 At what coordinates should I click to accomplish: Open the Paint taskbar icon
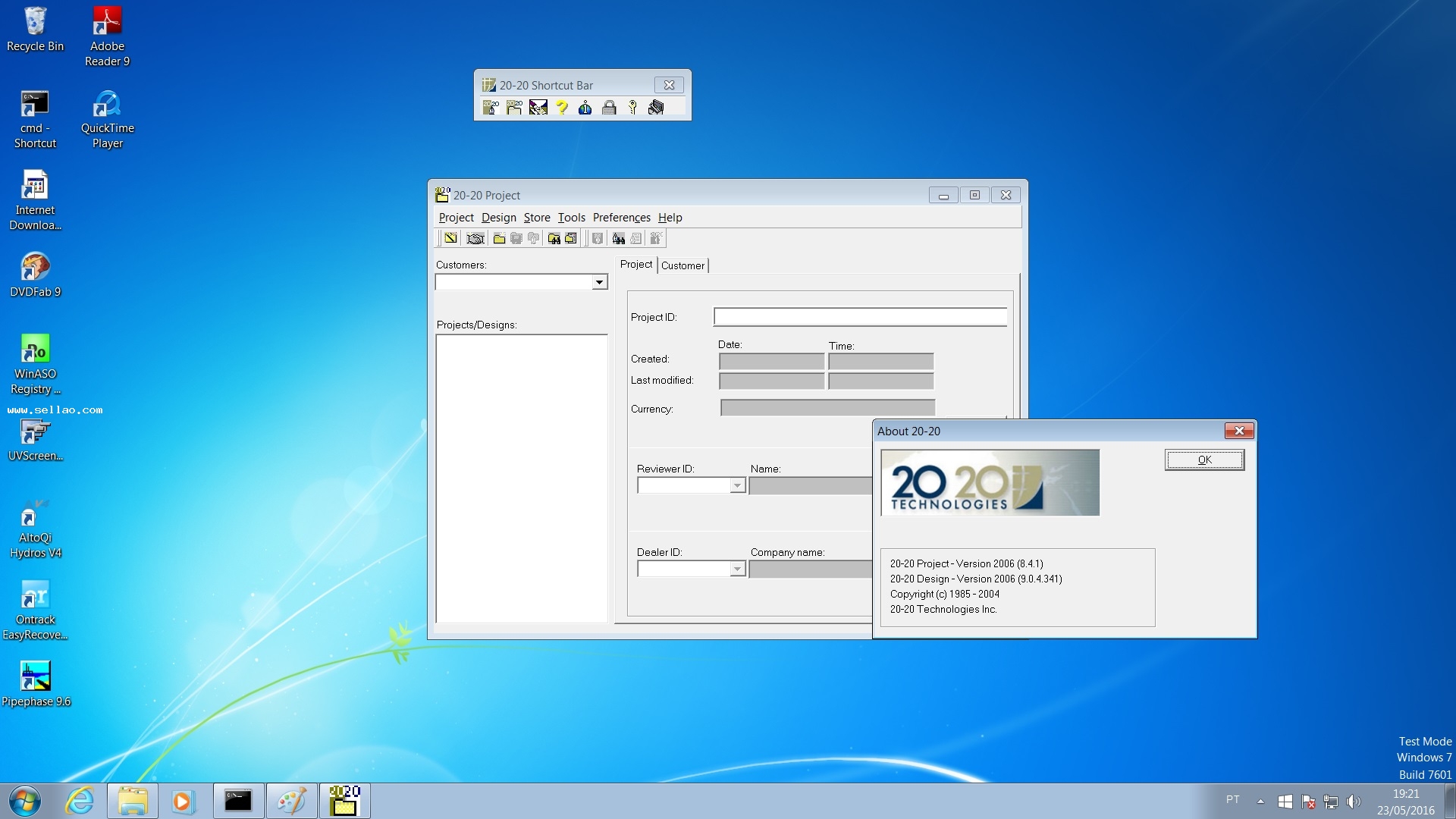coord(291,801)
